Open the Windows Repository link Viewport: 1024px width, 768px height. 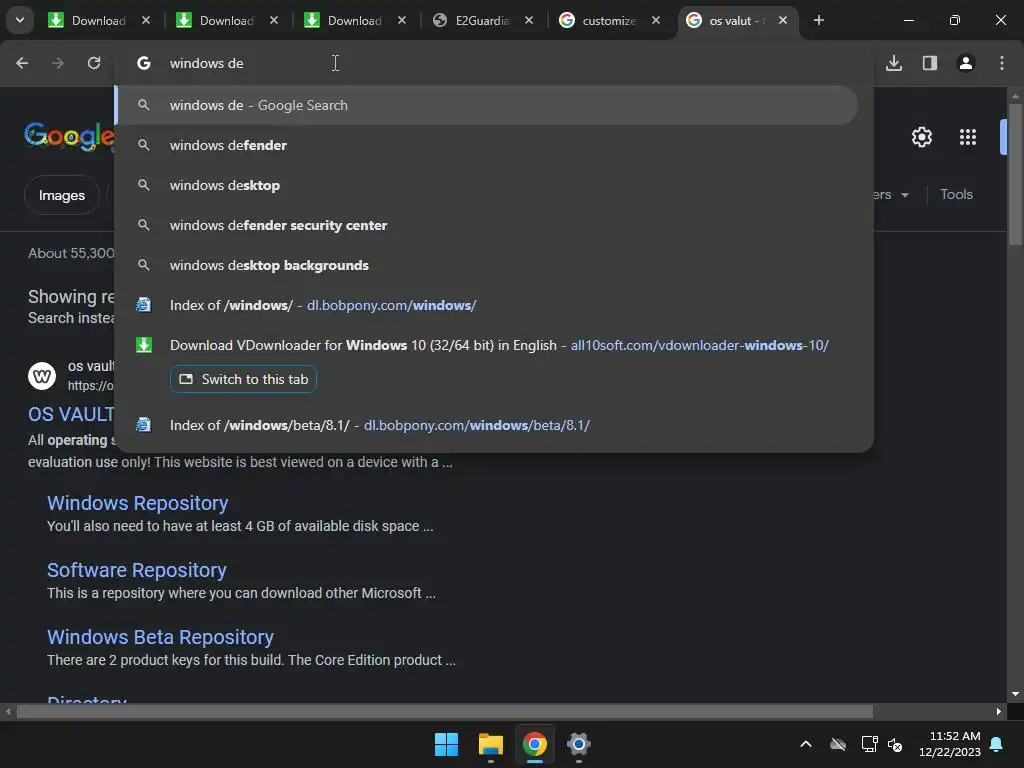click(x=138, y=503)
